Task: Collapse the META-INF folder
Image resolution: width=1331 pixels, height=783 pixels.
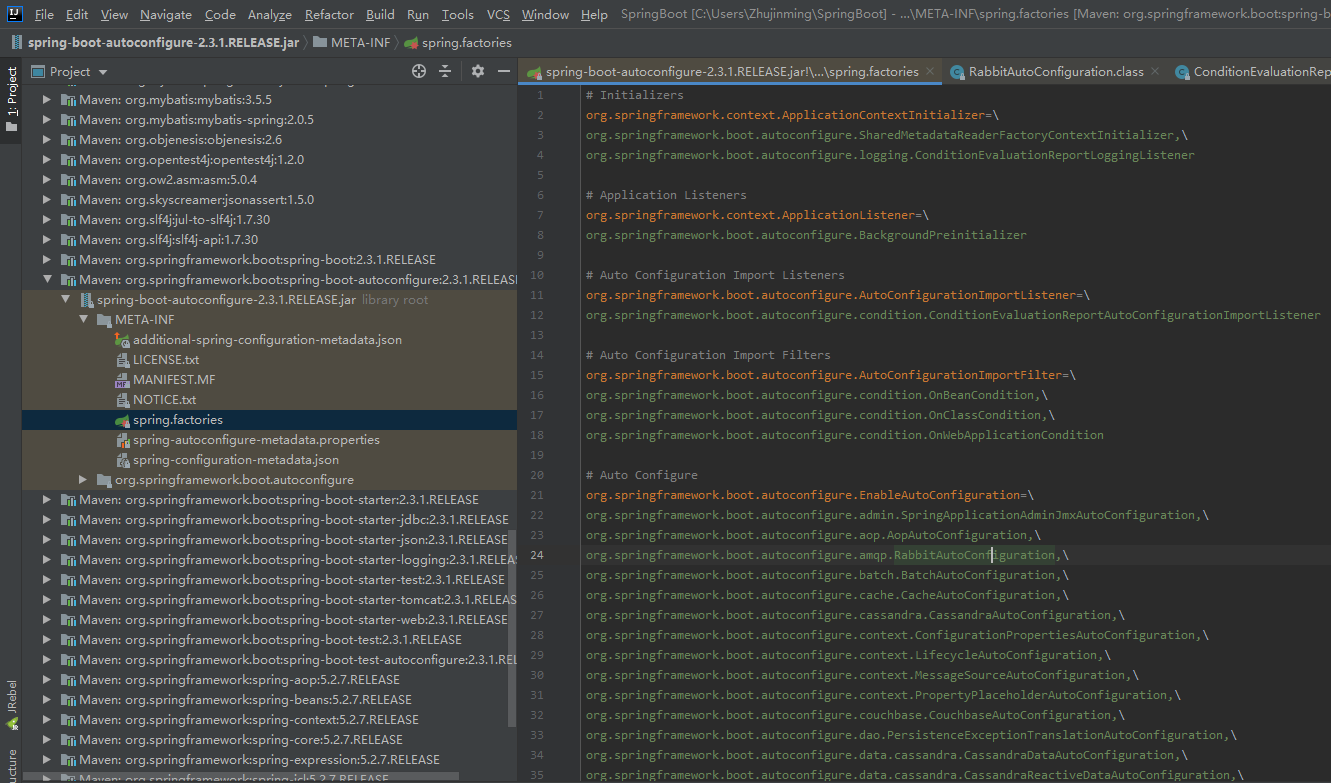Action: pyautogui.click(x=84, y=320)
